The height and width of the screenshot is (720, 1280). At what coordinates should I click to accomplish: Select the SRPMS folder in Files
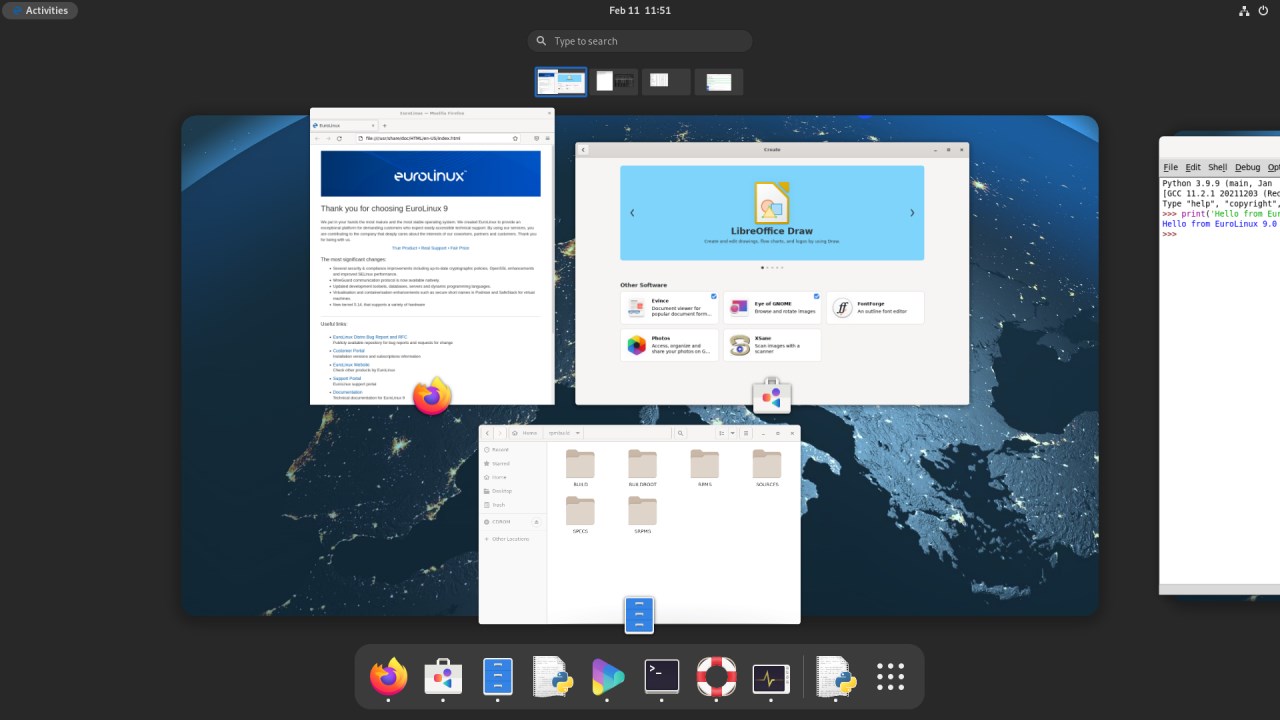(x=642, y=515)
